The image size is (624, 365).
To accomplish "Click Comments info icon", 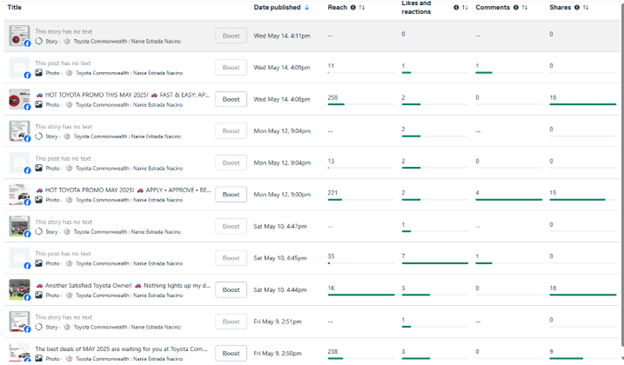I will [x=516, y=8].
